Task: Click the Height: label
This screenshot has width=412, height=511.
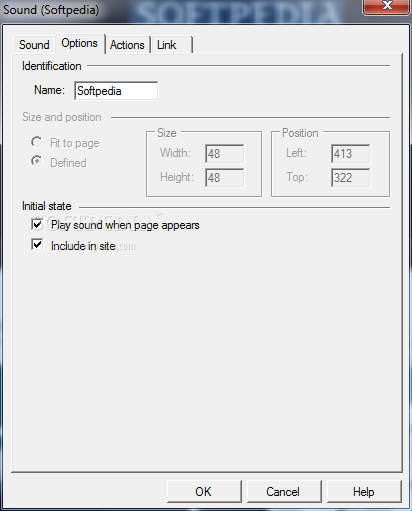Action: (177, 177)
